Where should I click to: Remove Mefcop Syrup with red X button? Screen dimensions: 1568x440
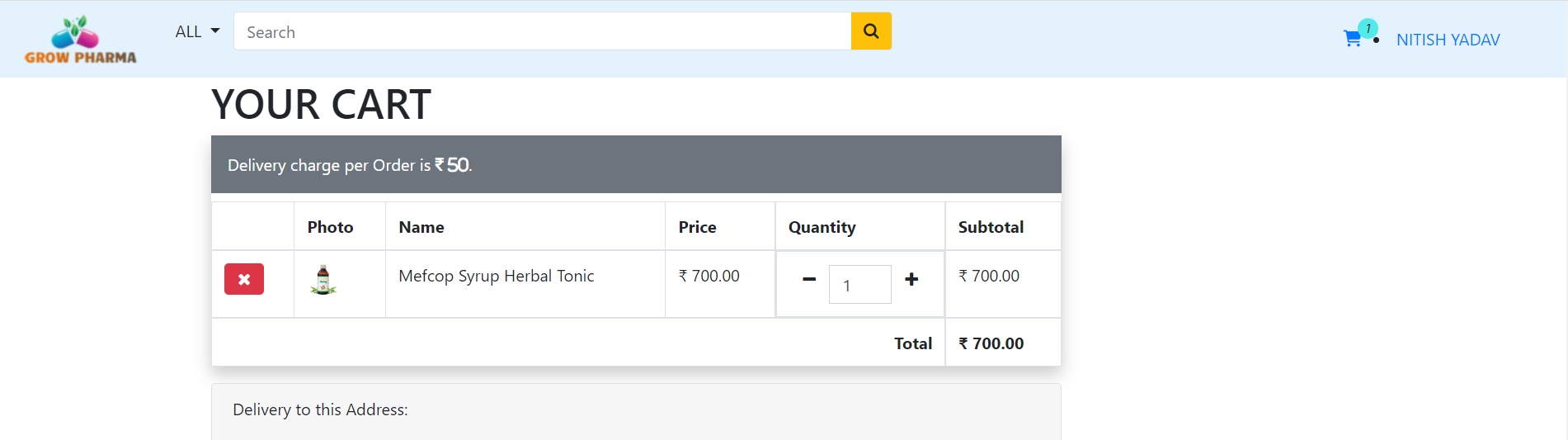pos(244,280)
